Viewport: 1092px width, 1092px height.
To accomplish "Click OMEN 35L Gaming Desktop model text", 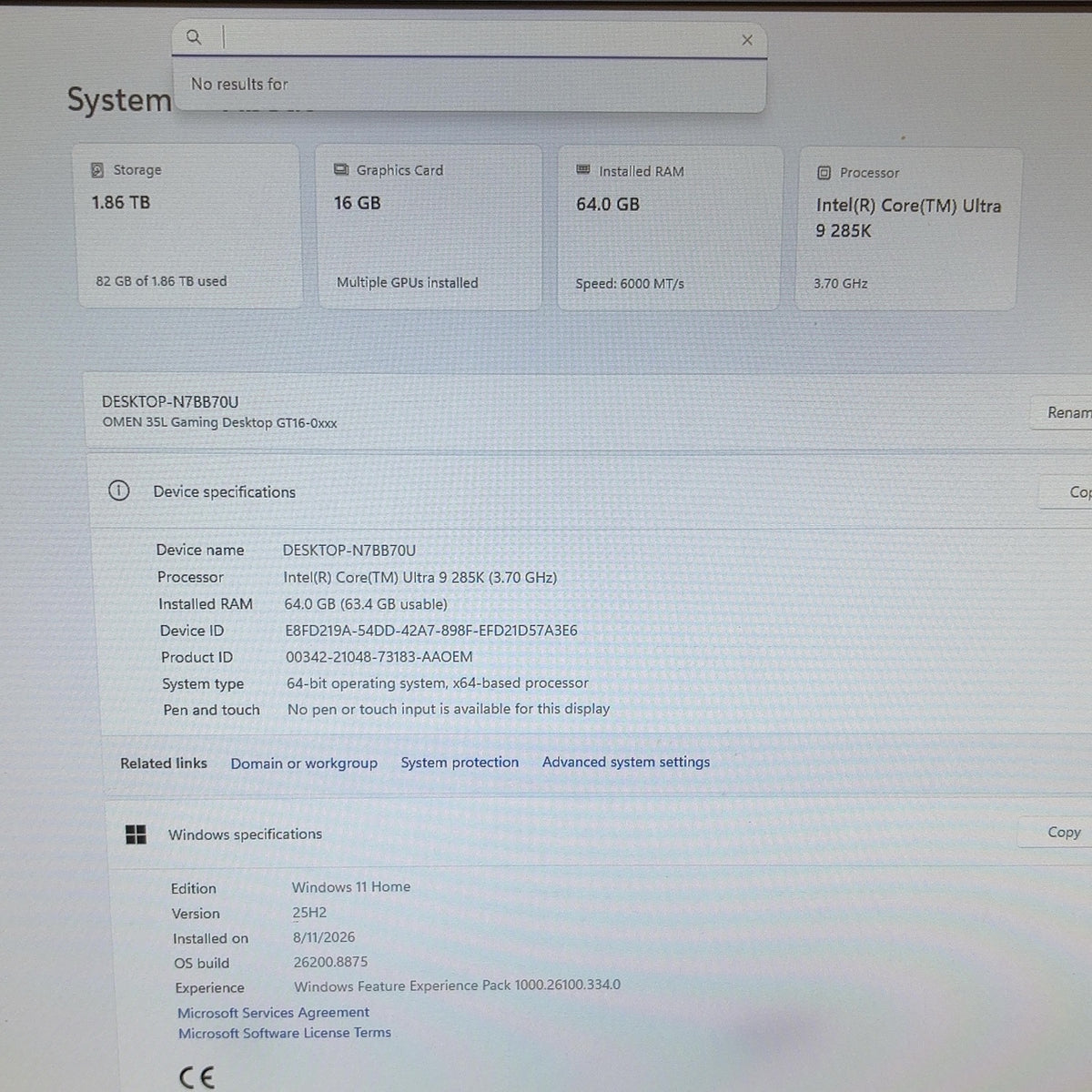I will [219, 423].
